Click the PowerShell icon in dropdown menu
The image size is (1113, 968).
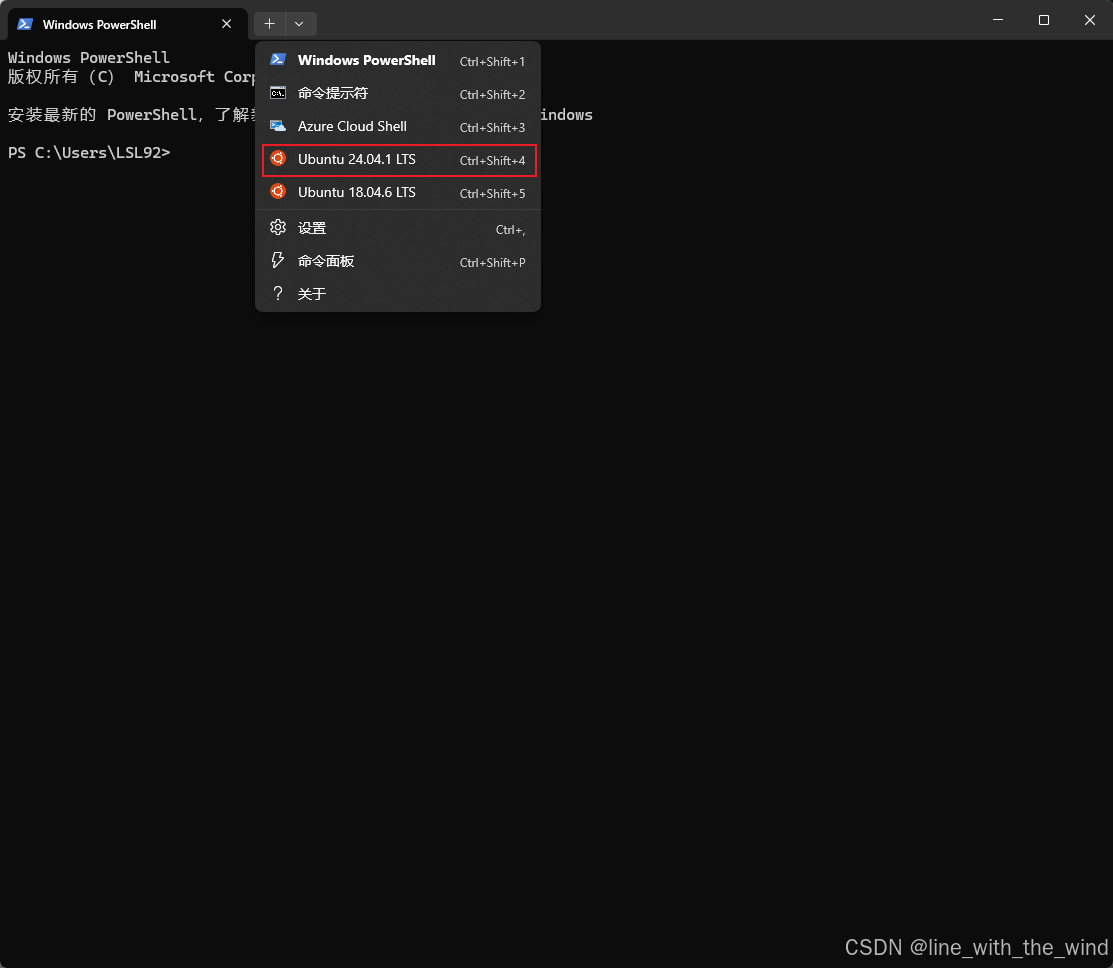(x=278, y=60)
